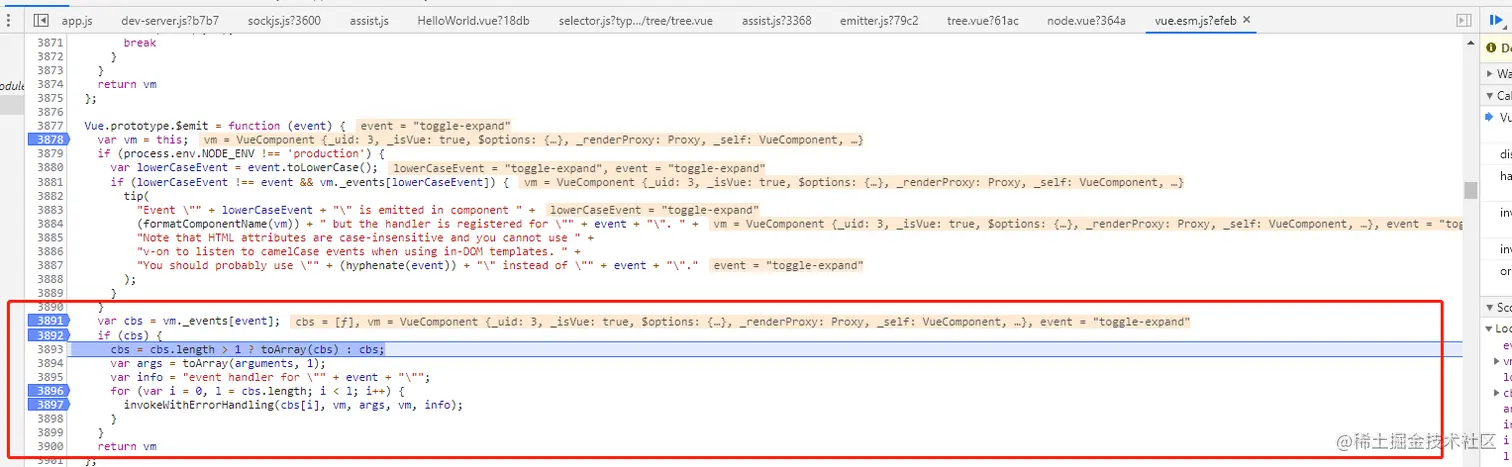The width and height of the screenshot is (1512, 467).
Task: Expand the vm variable in scope
Action: click(x=1498, y=361)
